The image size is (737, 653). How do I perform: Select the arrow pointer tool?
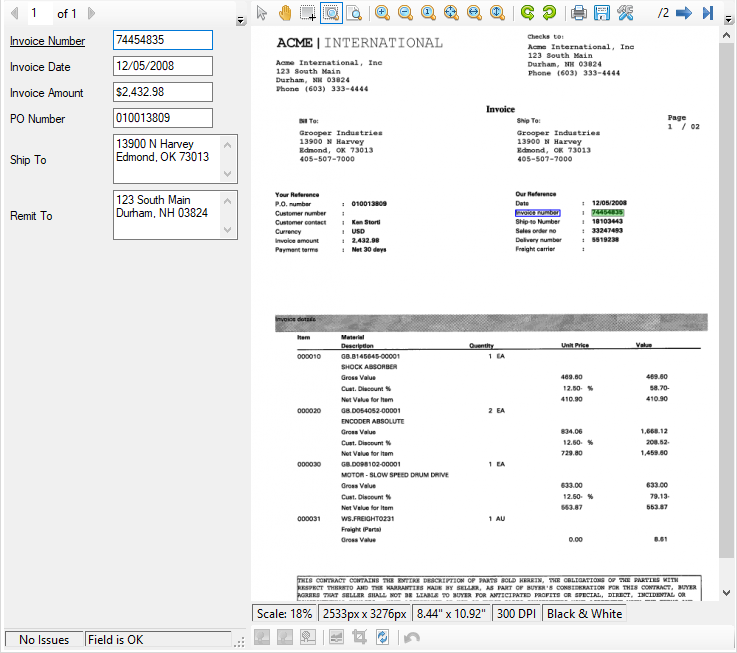[262, 13]
